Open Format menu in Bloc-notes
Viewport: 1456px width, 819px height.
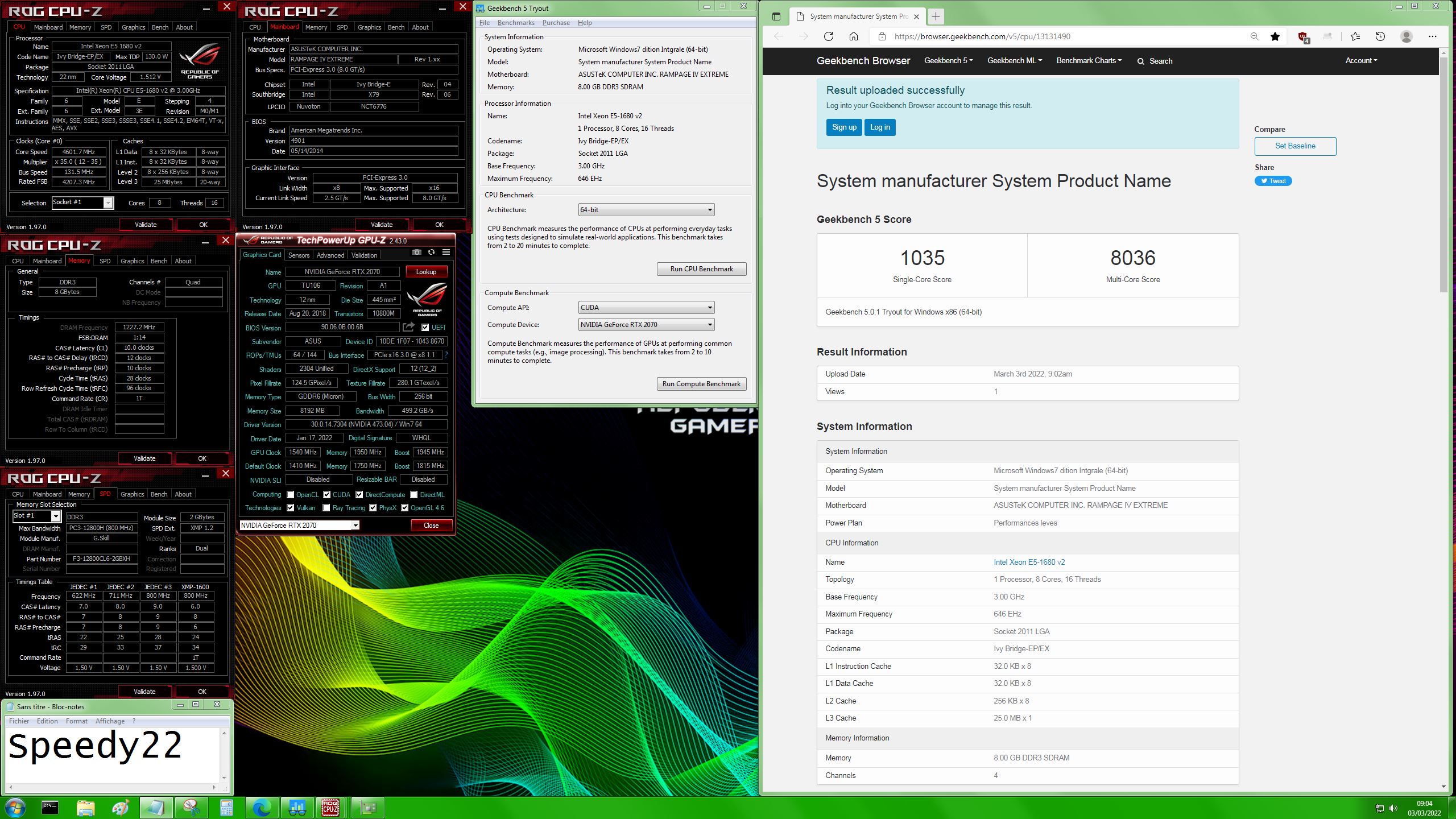(77, 721)
